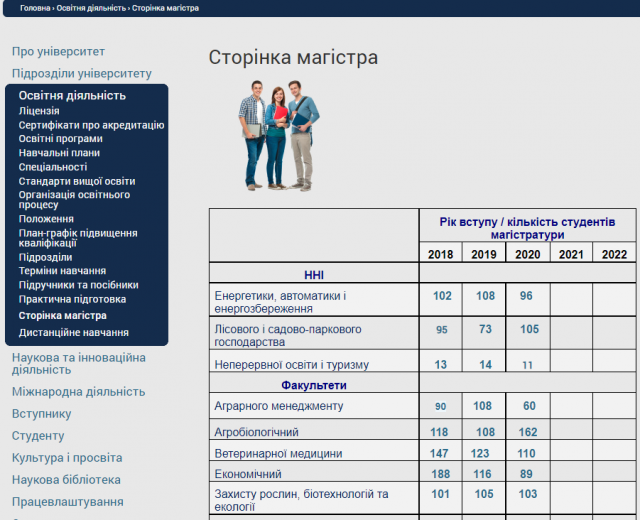Click the 2020 value 11 for Неперервної освіти

[527, 365]
